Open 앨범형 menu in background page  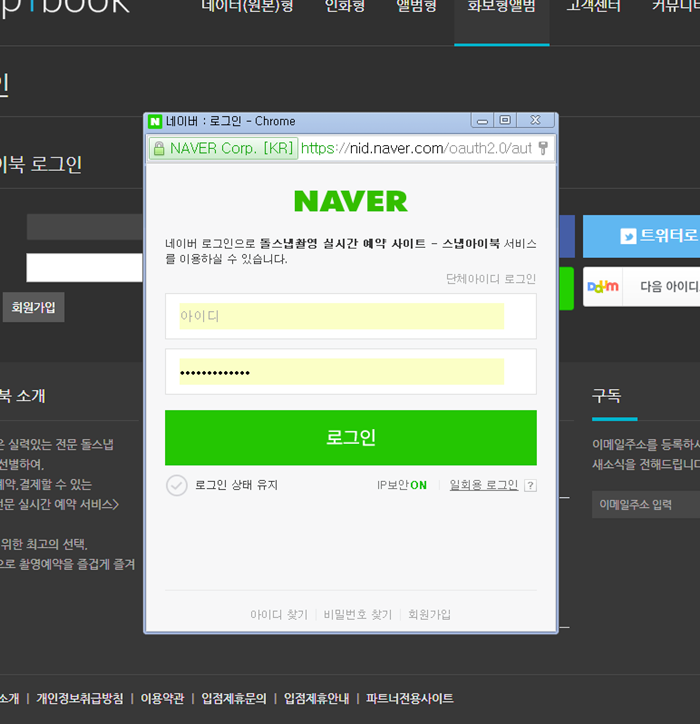coord(416,6)
